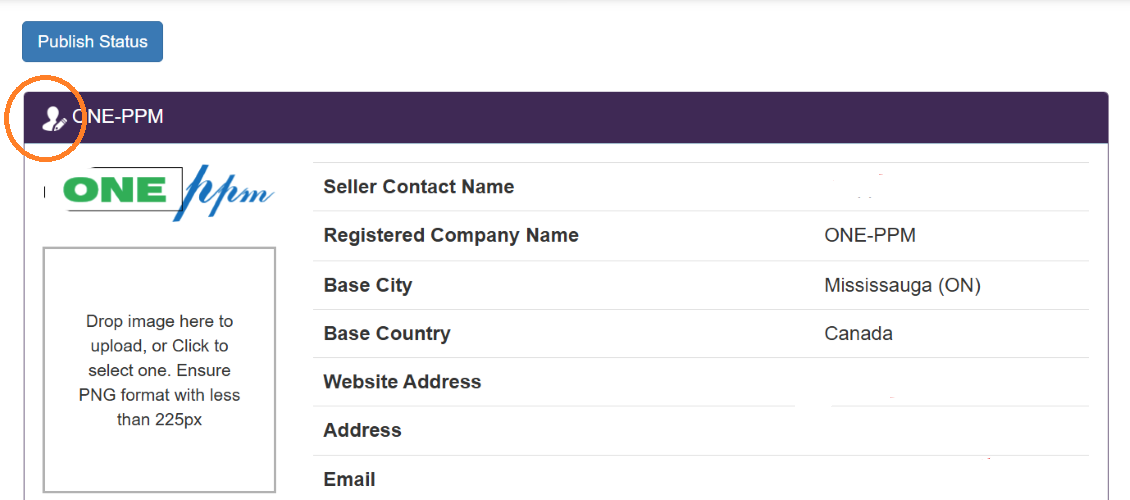Click the Registered Company Name label
1130x500 pixels.
tap(451, 236)
